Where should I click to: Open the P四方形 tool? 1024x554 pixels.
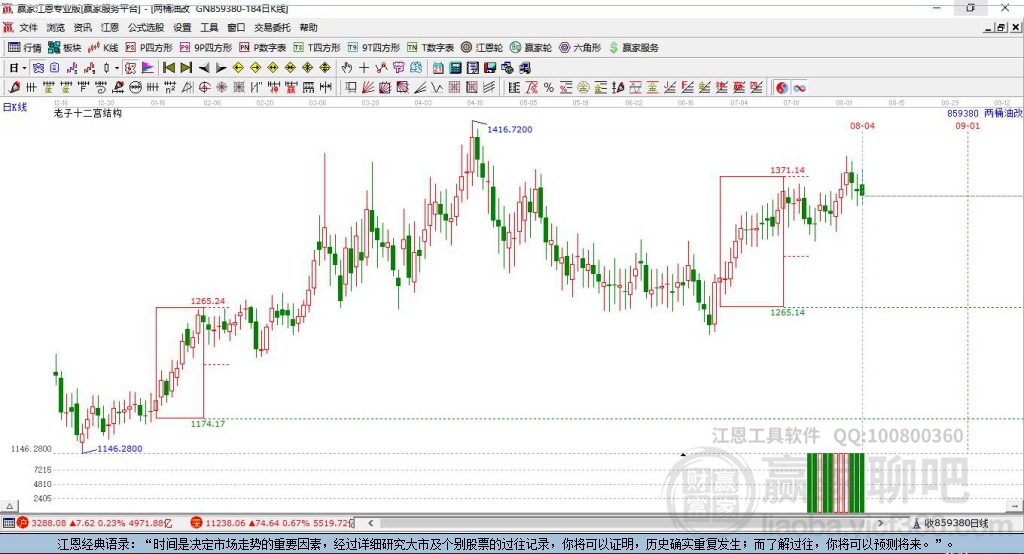[x=149, y=48]
